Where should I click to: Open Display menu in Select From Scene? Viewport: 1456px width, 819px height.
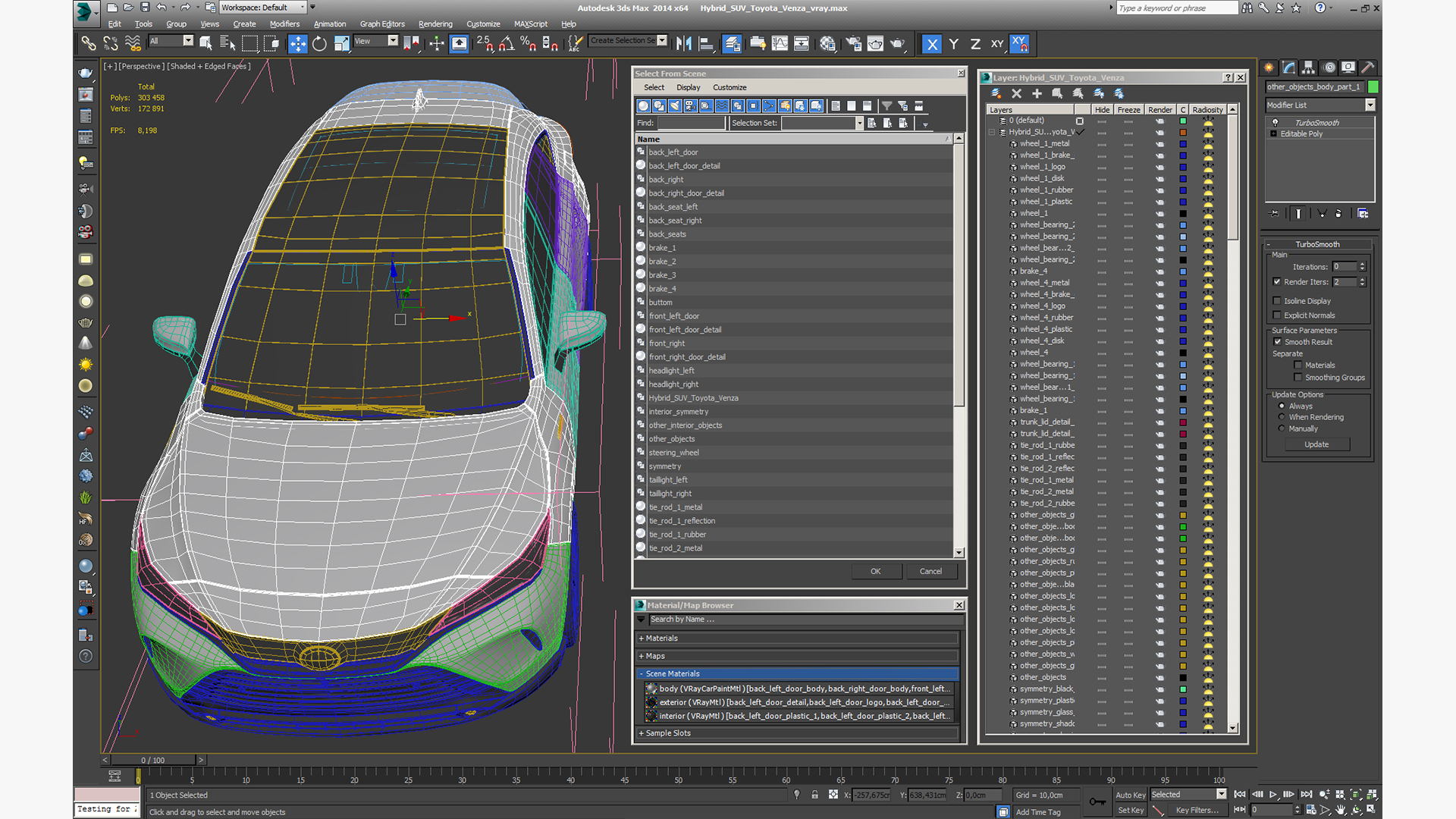click(688, 88)
